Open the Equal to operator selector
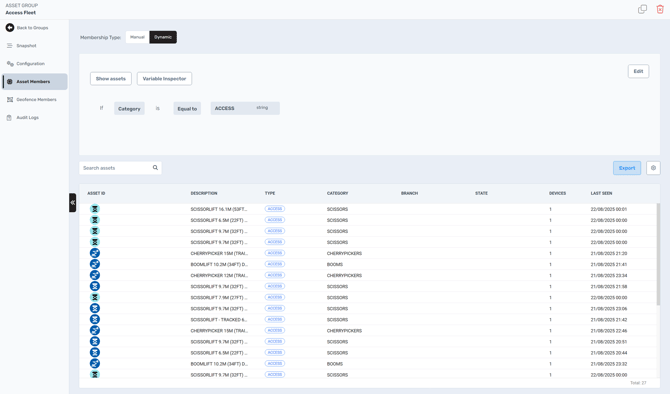Image resolution: width=670 pixels, height=394 pixels. [x=187, y=109]
